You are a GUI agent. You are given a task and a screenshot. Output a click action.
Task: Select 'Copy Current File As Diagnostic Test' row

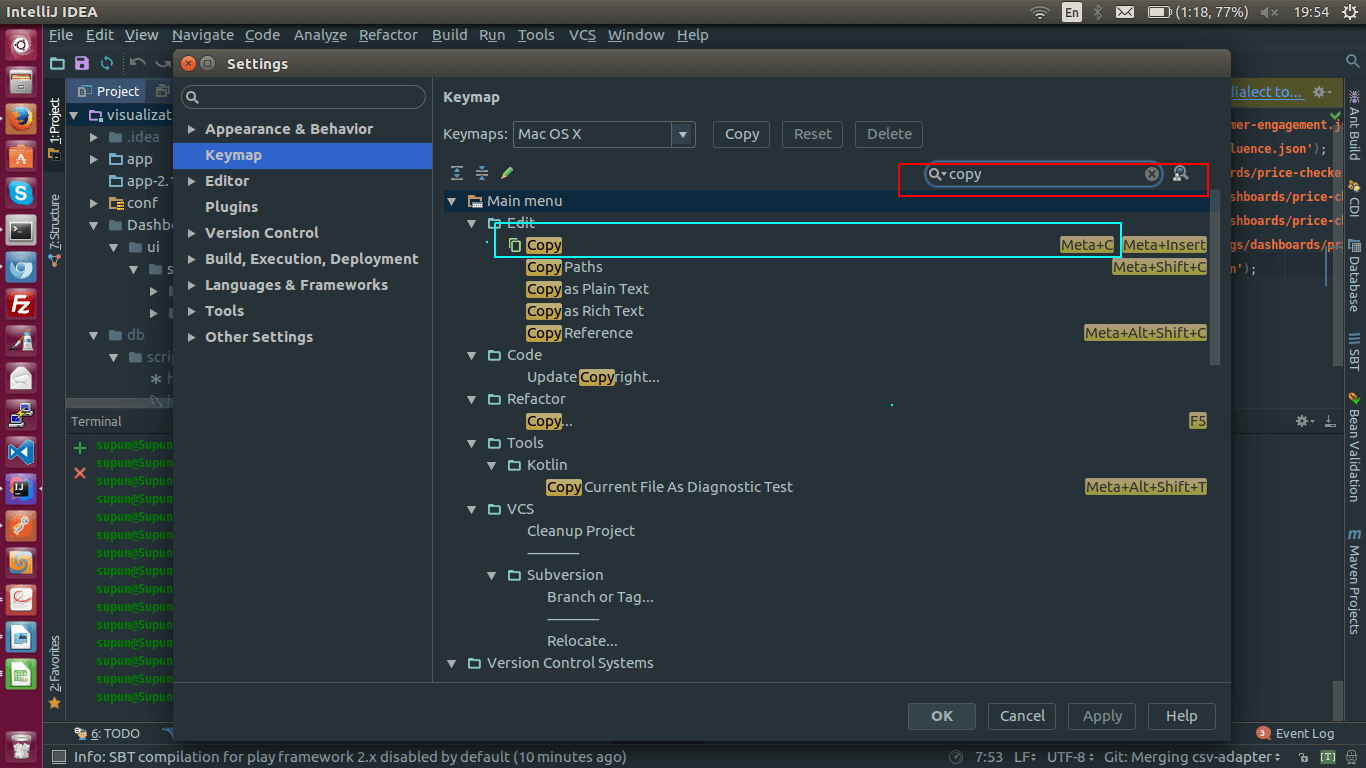coord(827,487)
